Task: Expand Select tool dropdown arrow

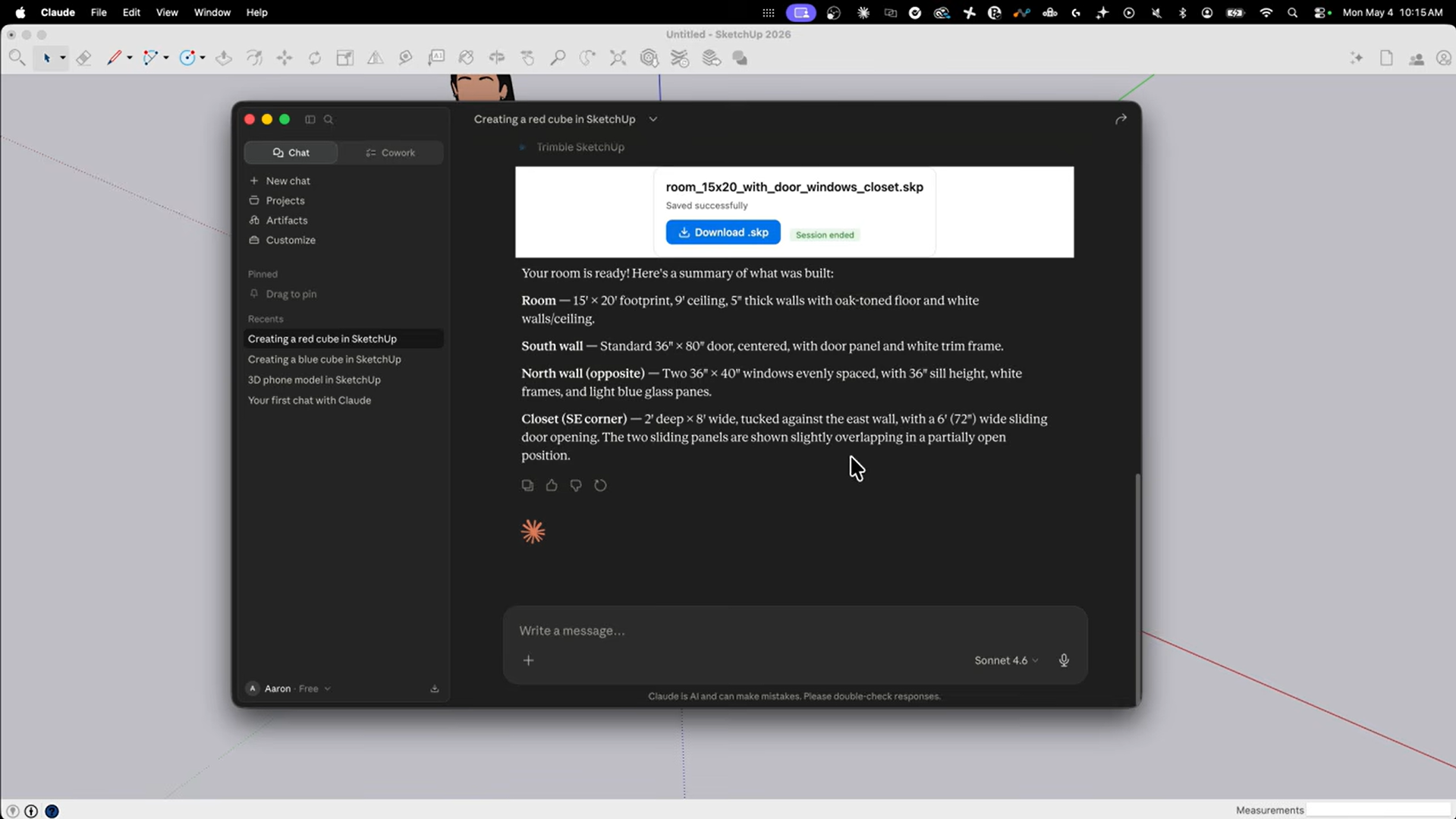Action: tap(62, 58)
